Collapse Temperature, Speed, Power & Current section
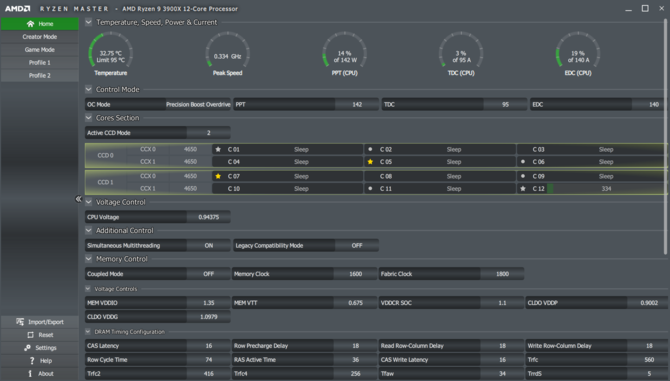The height and width of the screenshot is (381, 670). (x=88, y=22)
